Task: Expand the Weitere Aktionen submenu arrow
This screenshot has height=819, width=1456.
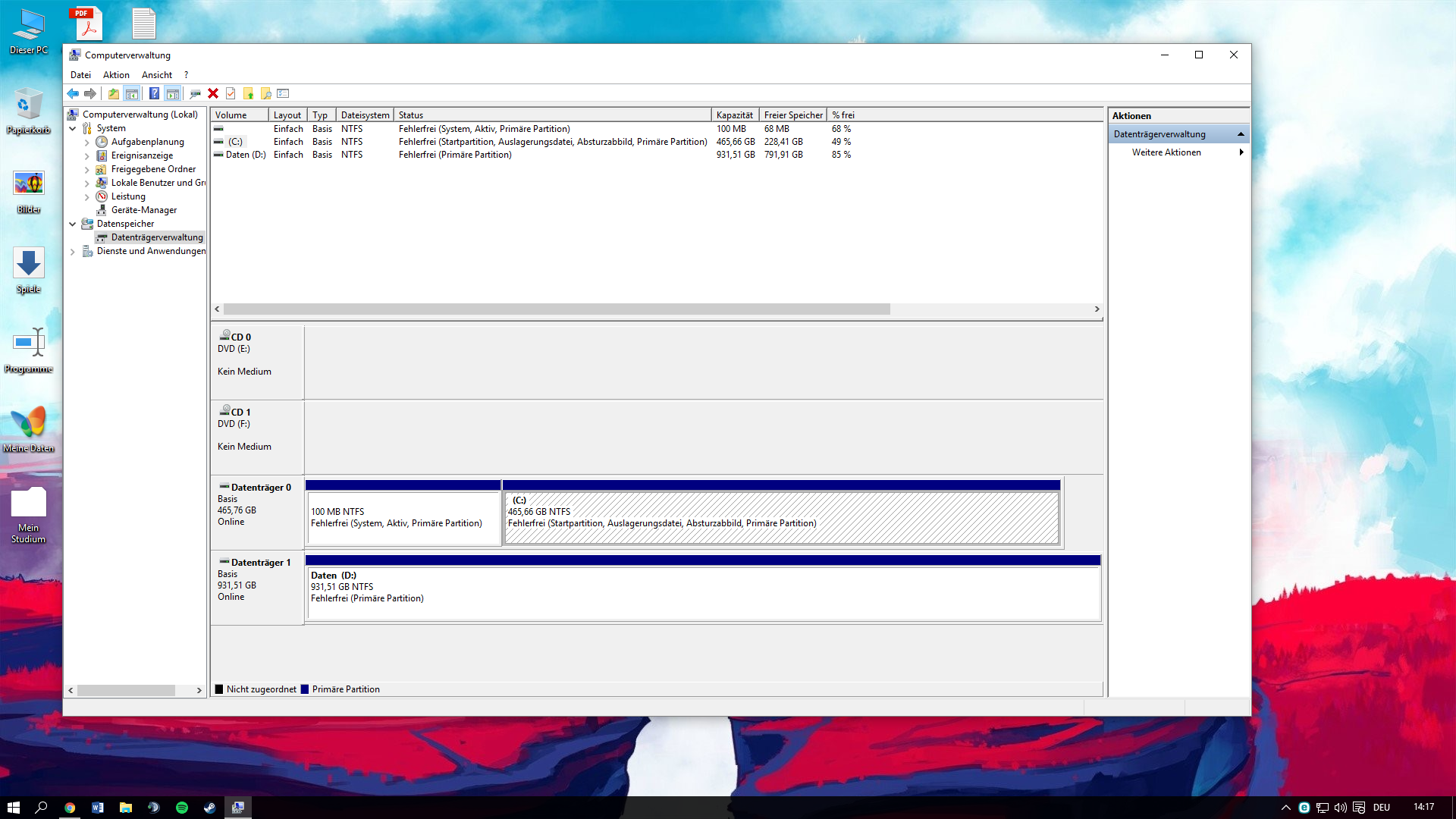Action: pos(1241,152)
